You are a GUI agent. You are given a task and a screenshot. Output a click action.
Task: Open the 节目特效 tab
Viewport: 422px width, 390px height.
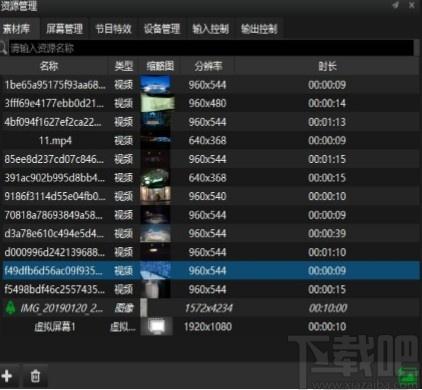tap(113, 29)
